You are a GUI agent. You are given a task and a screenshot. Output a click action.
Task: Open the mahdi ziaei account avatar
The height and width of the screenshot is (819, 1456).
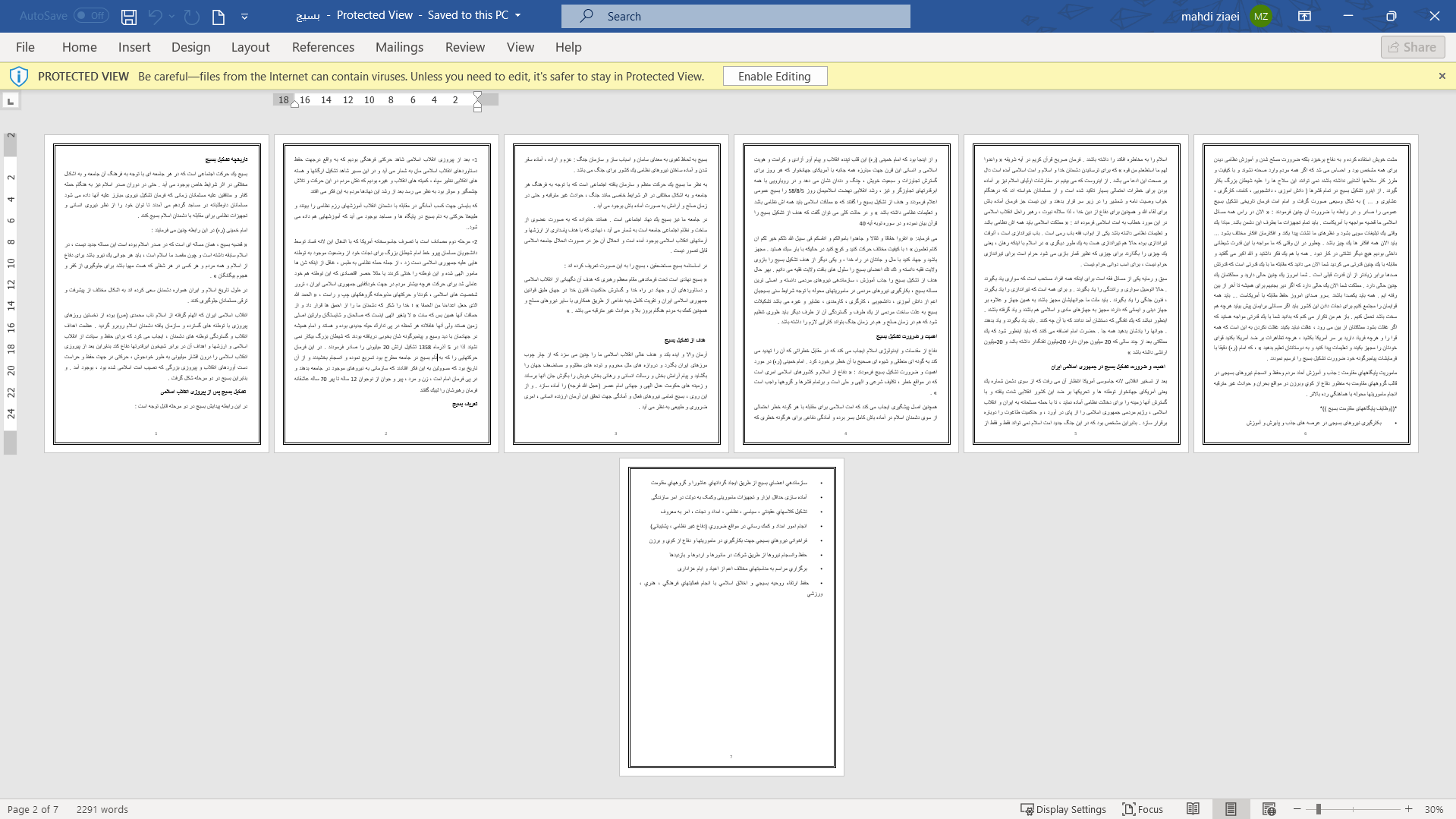click(x=1261, y=16)
